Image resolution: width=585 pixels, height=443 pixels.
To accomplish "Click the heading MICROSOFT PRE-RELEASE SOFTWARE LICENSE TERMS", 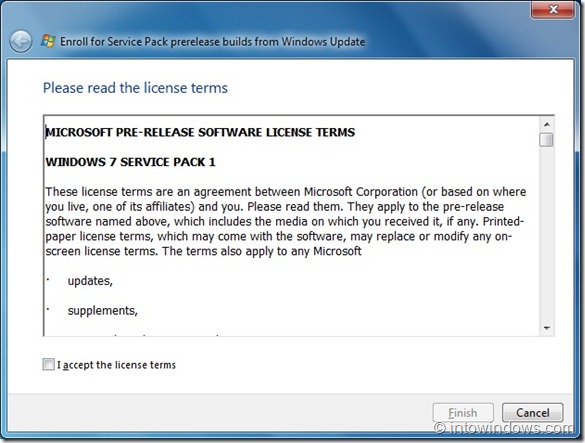I will coord(200,132).
